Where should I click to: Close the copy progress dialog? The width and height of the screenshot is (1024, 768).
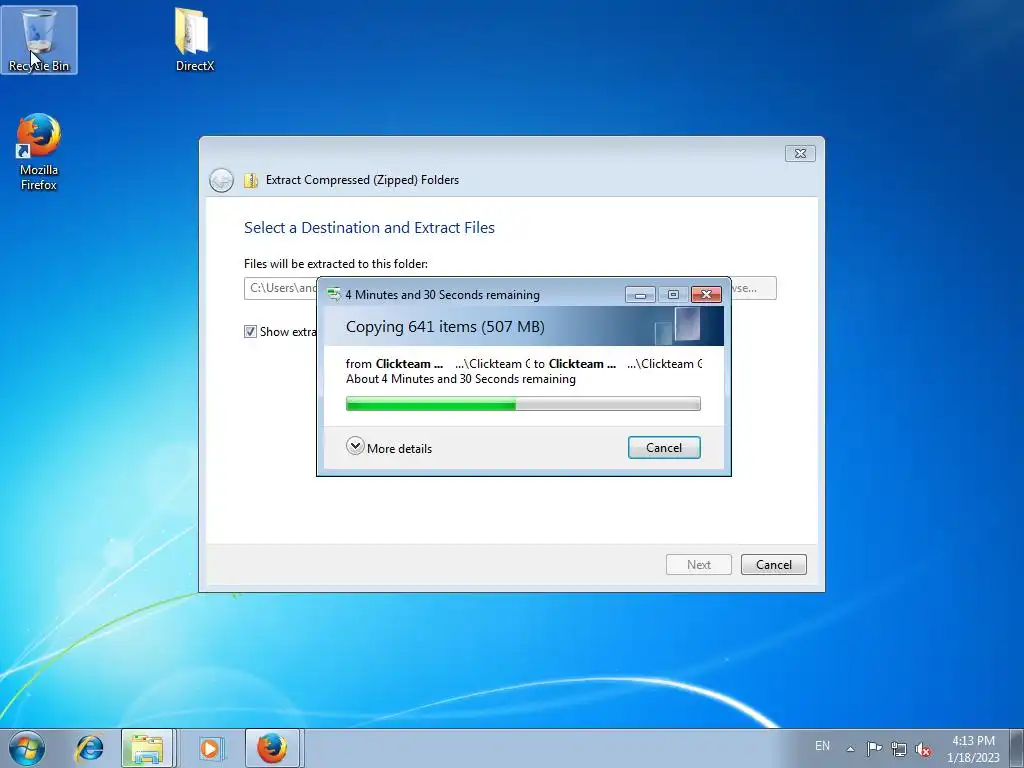coord(706,295)
